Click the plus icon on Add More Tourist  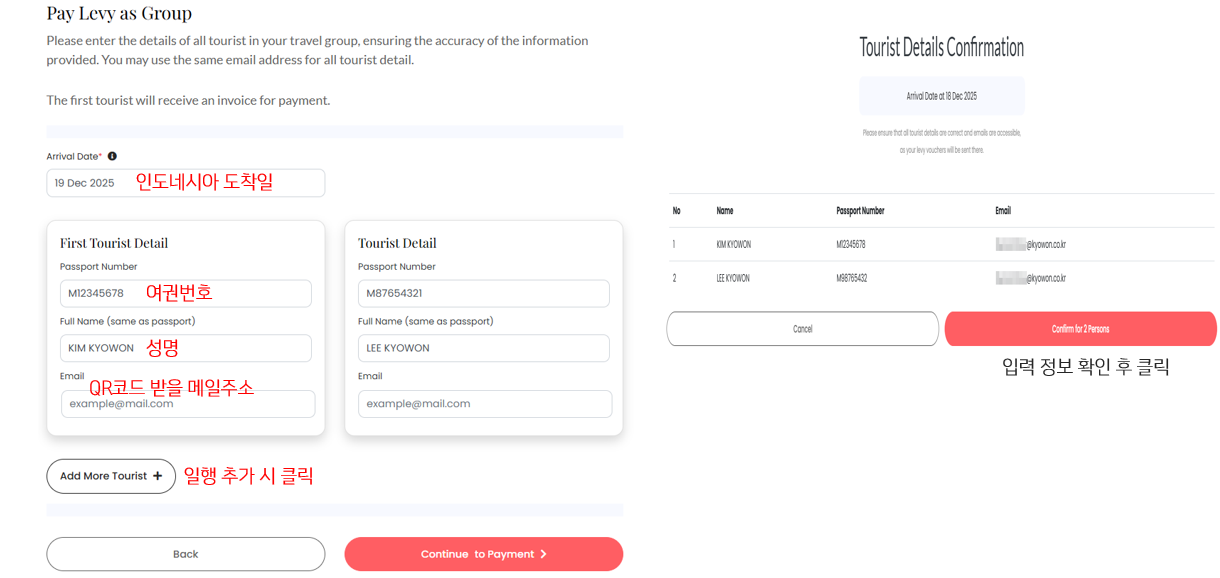pos(158,476)
